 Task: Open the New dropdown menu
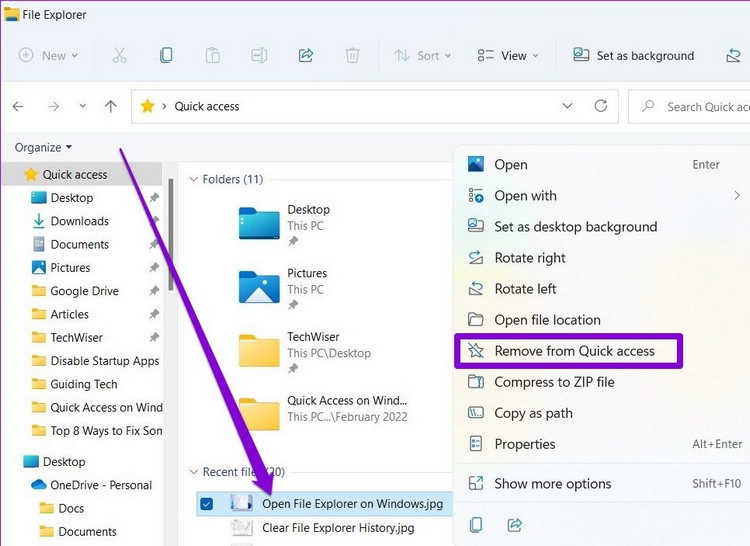coord(48,55)
